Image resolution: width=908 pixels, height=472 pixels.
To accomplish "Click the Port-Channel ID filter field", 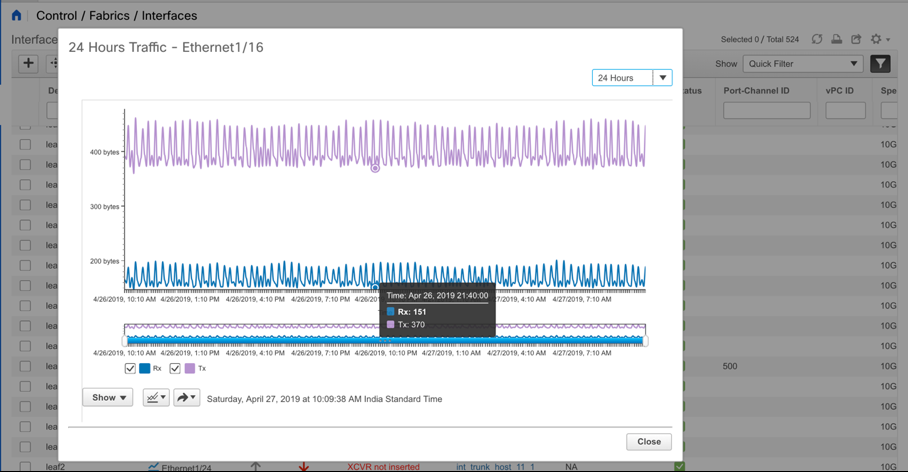I will coord(766,111).
